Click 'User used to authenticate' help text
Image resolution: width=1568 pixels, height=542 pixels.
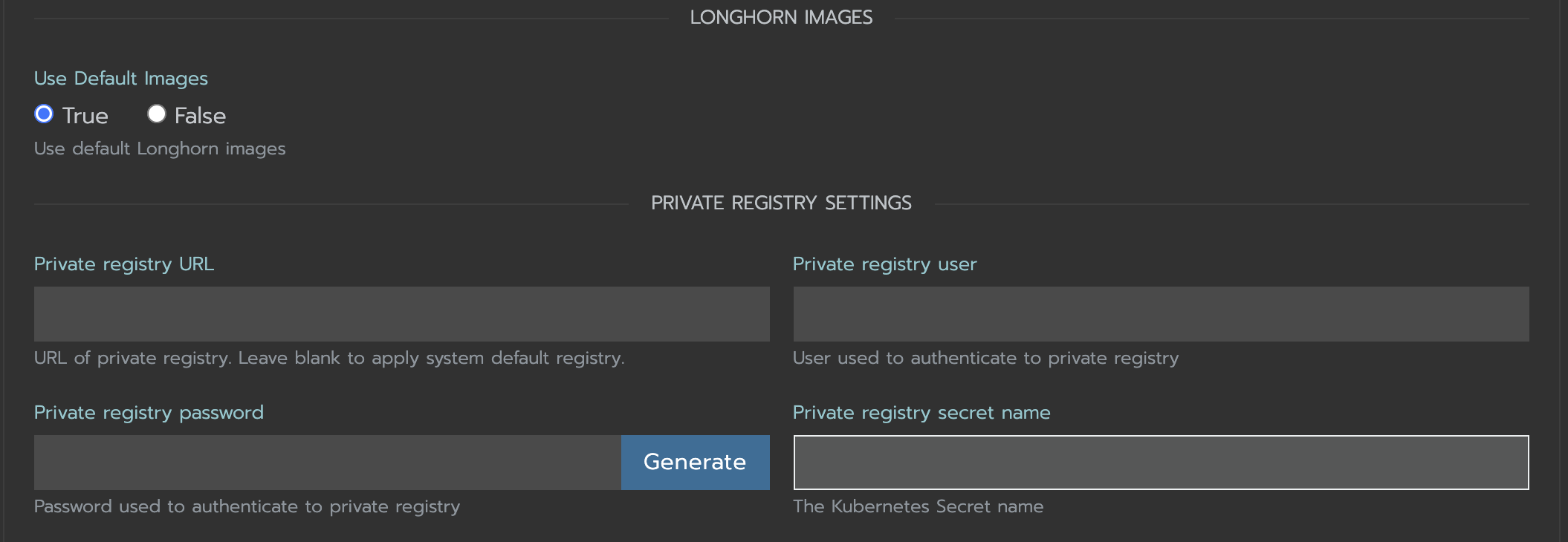pos(985,359)
